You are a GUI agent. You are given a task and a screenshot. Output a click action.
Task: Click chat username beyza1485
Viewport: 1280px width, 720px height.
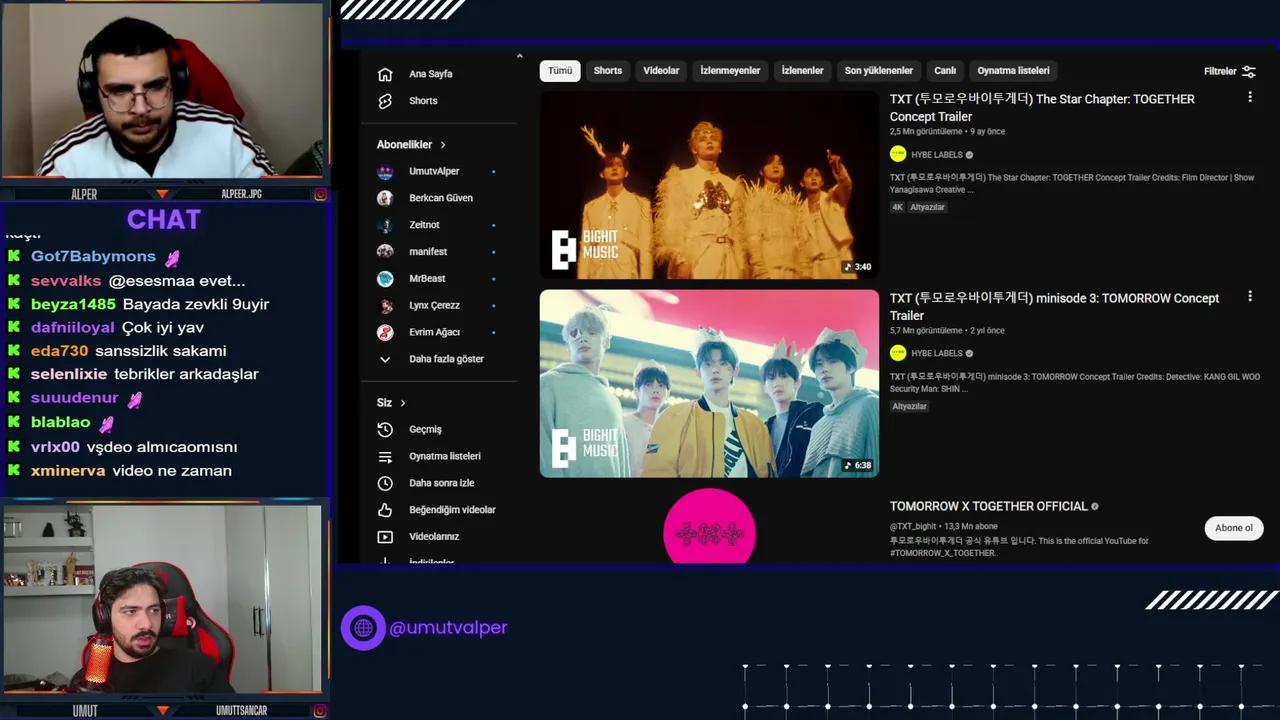(73, 304)
